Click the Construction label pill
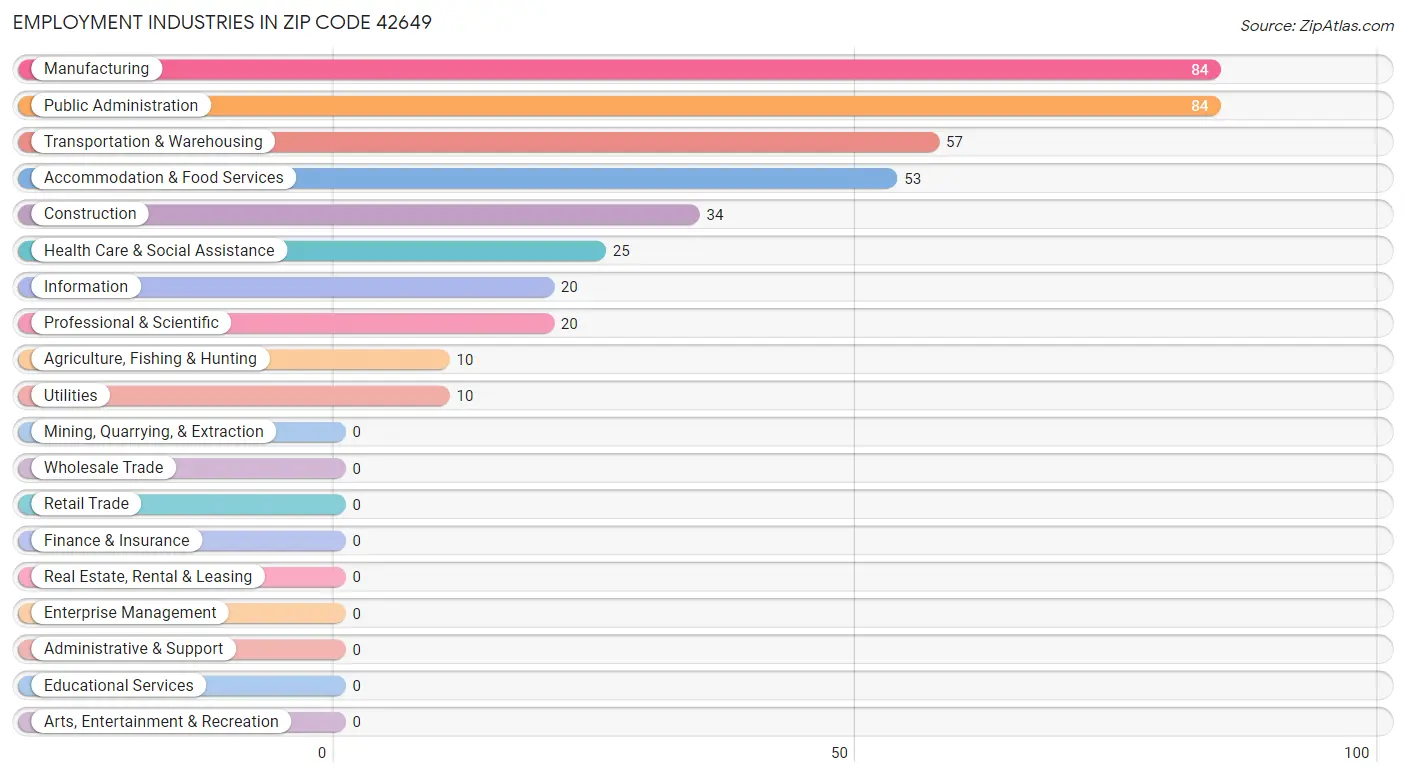1406x776 pixels. pyautogui.click(x=90, y=214)
